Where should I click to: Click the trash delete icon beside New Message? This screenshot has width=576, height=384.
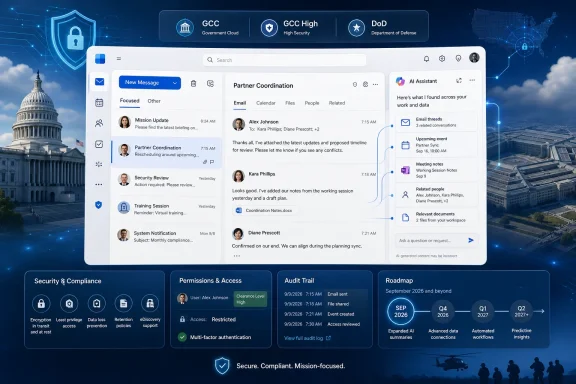pos(194,84)
